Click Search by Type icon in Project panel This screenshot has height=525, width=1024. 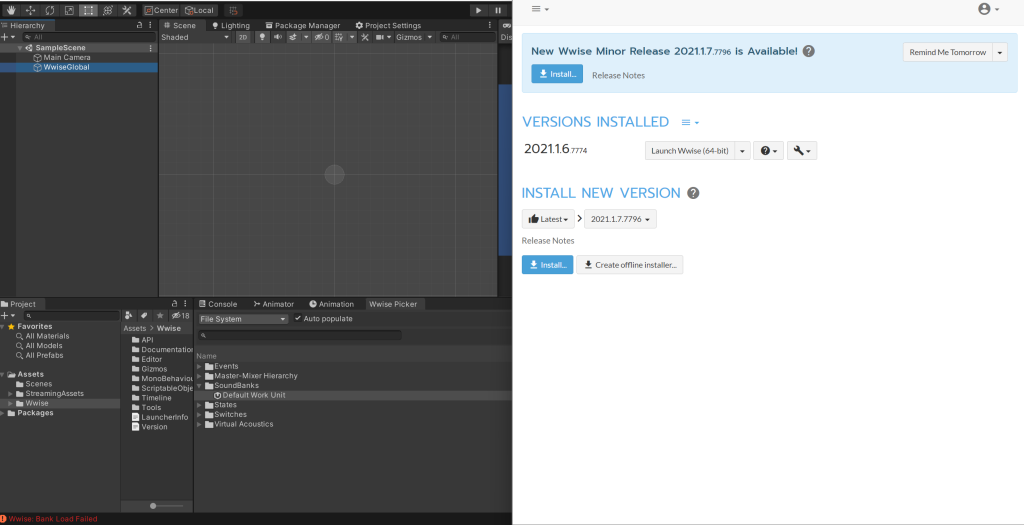129,315
